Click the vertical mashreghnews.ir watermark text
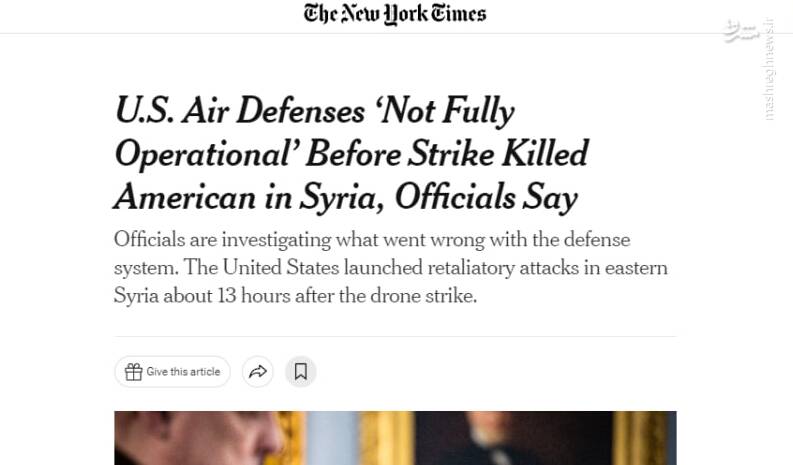Screen dimensions: 793x465 coord(769,68)
